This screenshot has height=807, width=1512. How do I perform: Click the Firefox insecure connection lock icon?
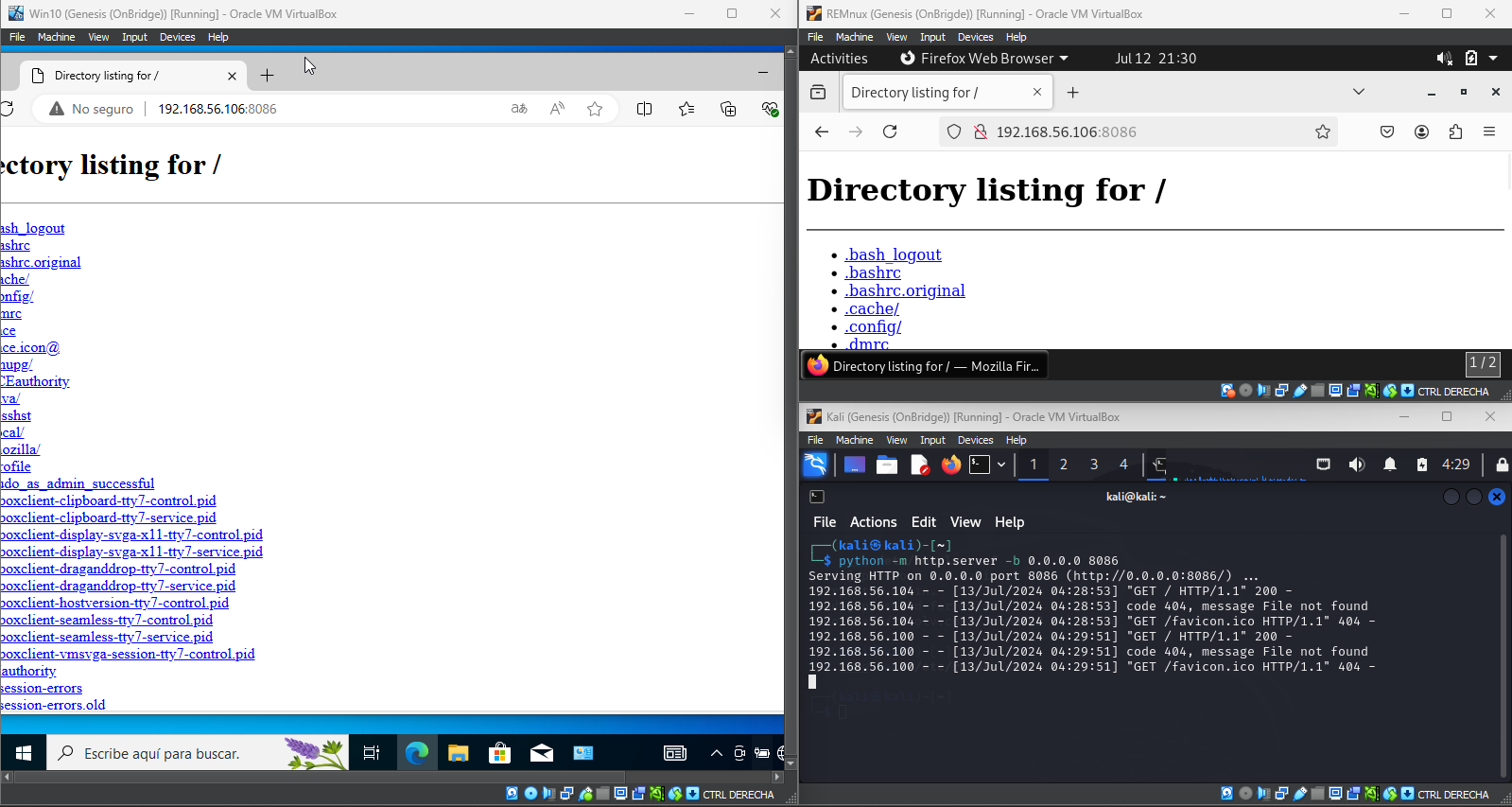click(x=980, y=132)
